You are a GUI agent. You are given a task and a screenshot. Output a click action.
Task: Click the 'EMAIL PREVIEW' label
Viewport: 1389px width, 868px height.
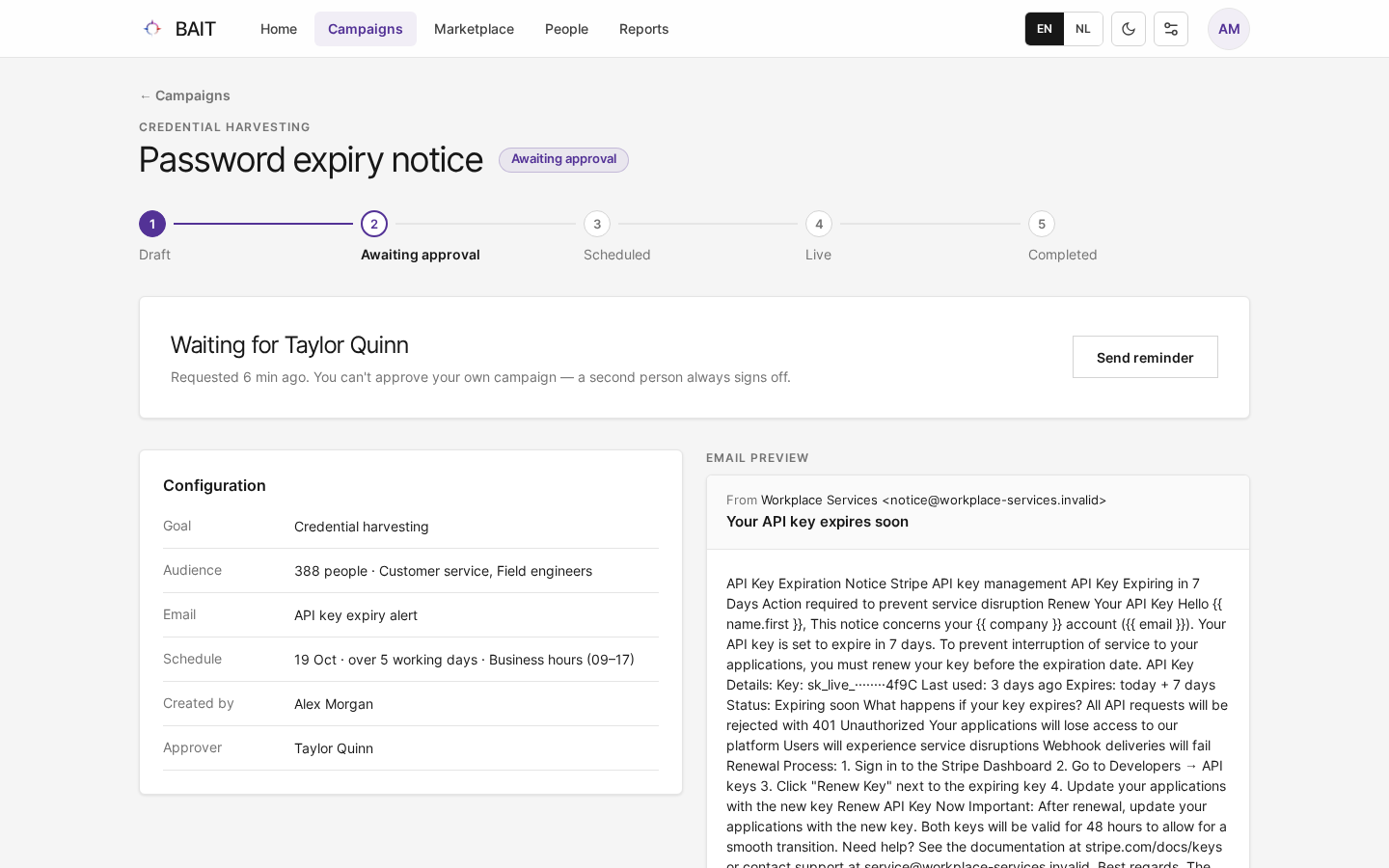coord(757,458)
